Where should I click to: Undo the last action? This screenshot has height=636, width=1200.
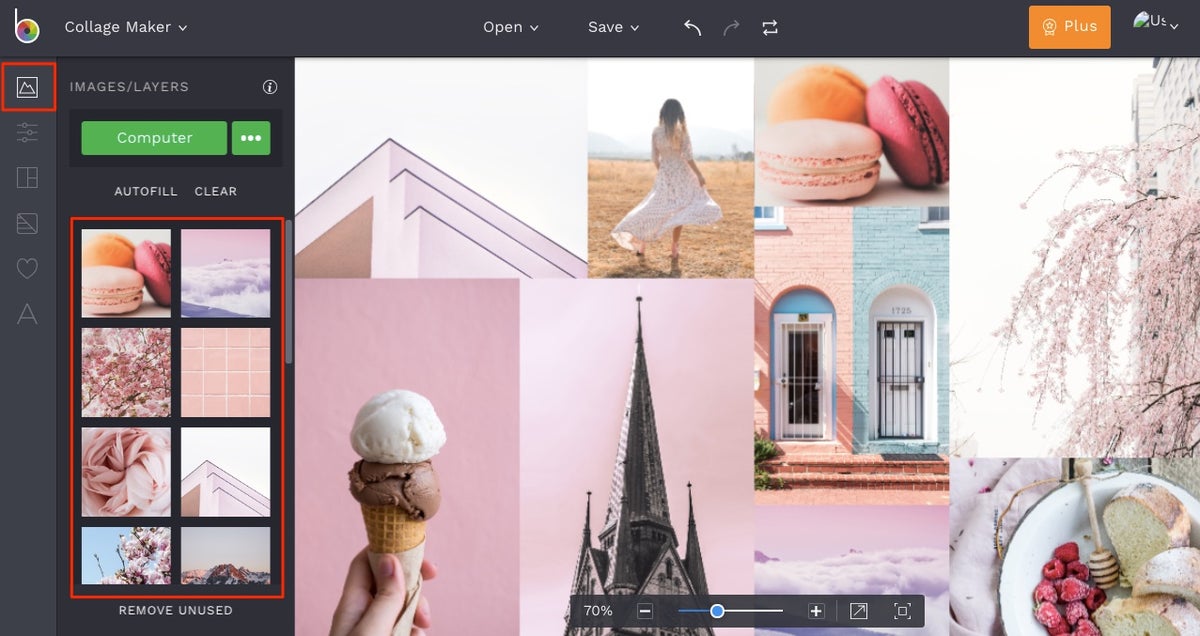[x=691, y=27]
